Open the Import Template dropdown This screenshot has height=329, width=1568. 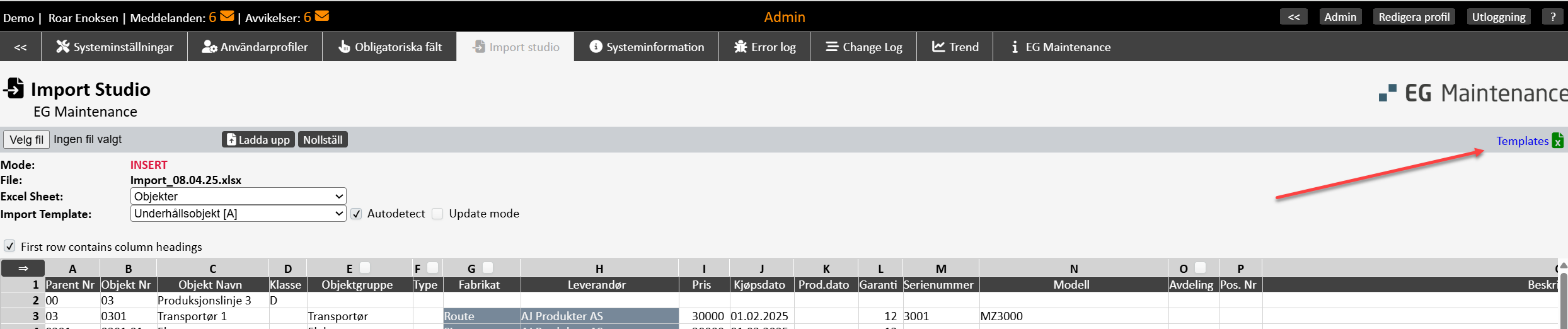[238, 214]
